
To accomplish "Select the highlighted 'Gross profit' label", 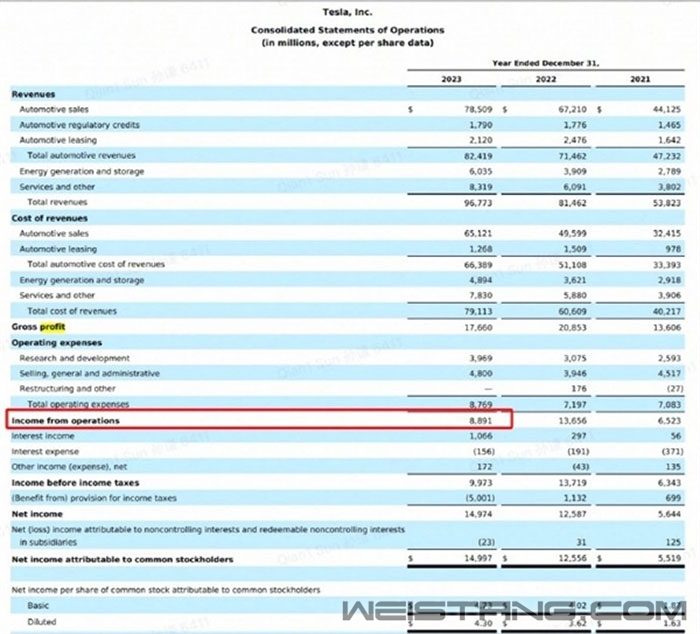I will [x=38, y=327].
